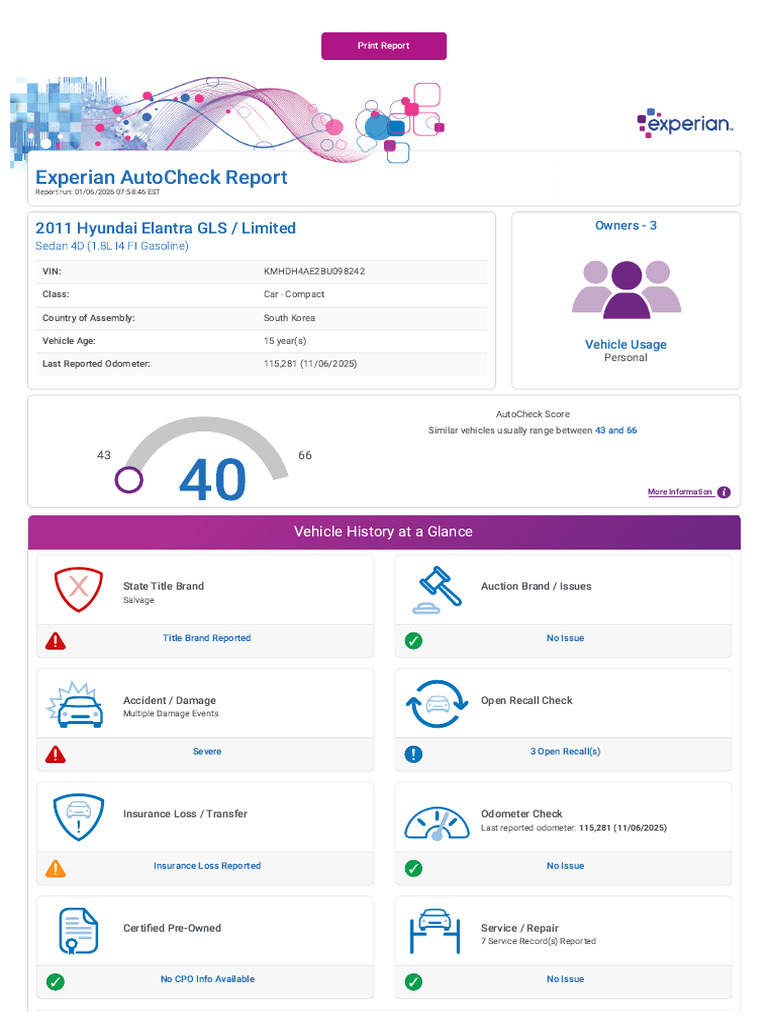Click the purple circle marker on score gauge

[129, 480]
